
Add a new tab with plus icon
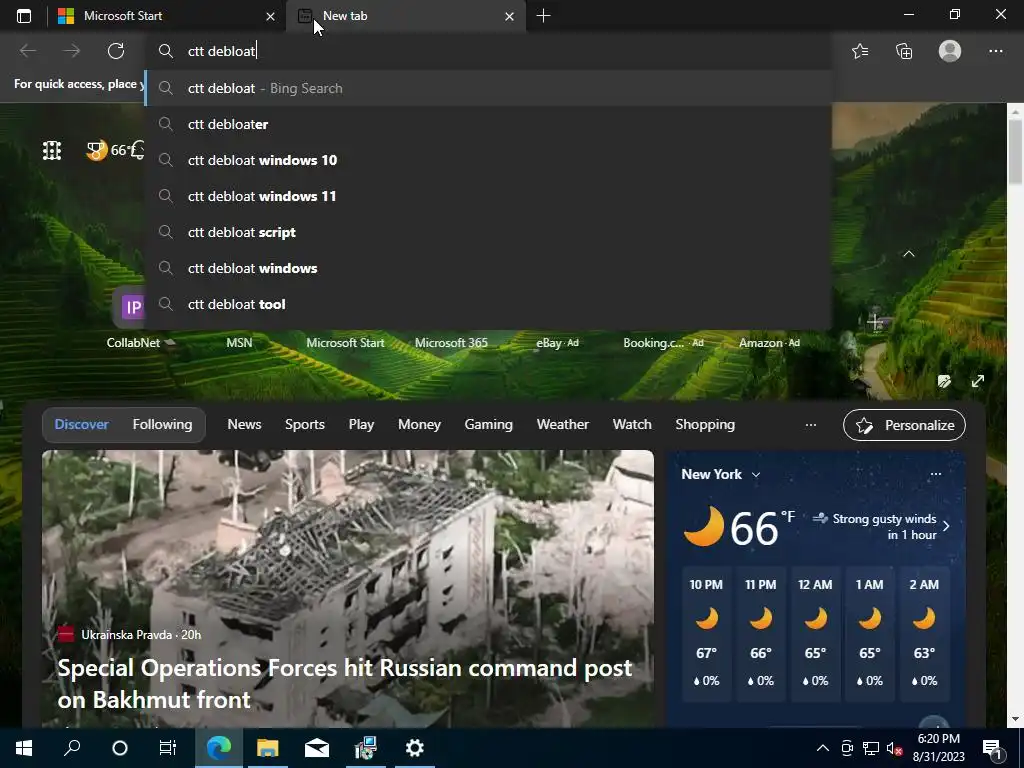click(543, 16)
